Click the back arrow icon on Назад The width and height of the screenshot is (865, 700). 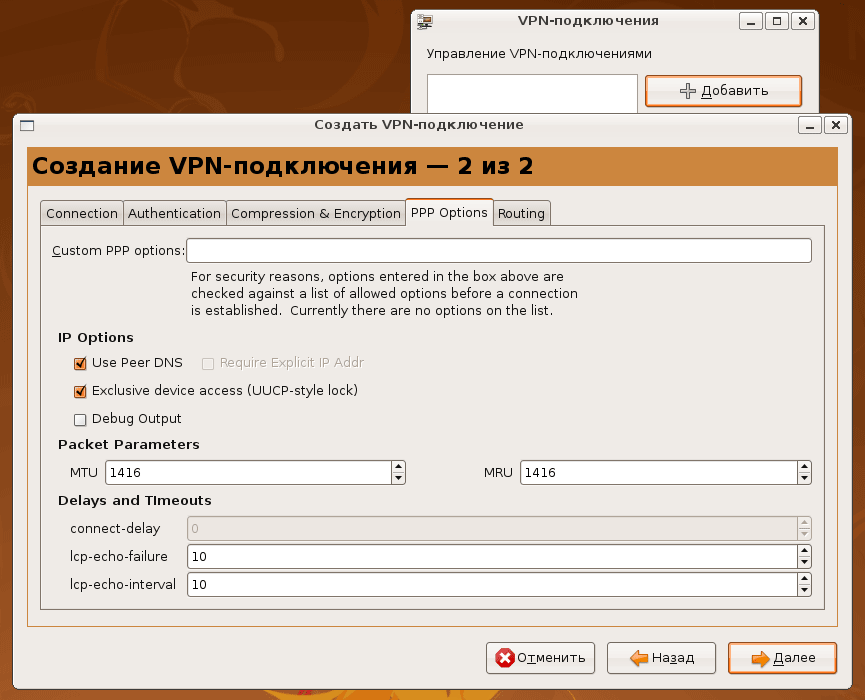pyautogui.click(x=640, y=658)
